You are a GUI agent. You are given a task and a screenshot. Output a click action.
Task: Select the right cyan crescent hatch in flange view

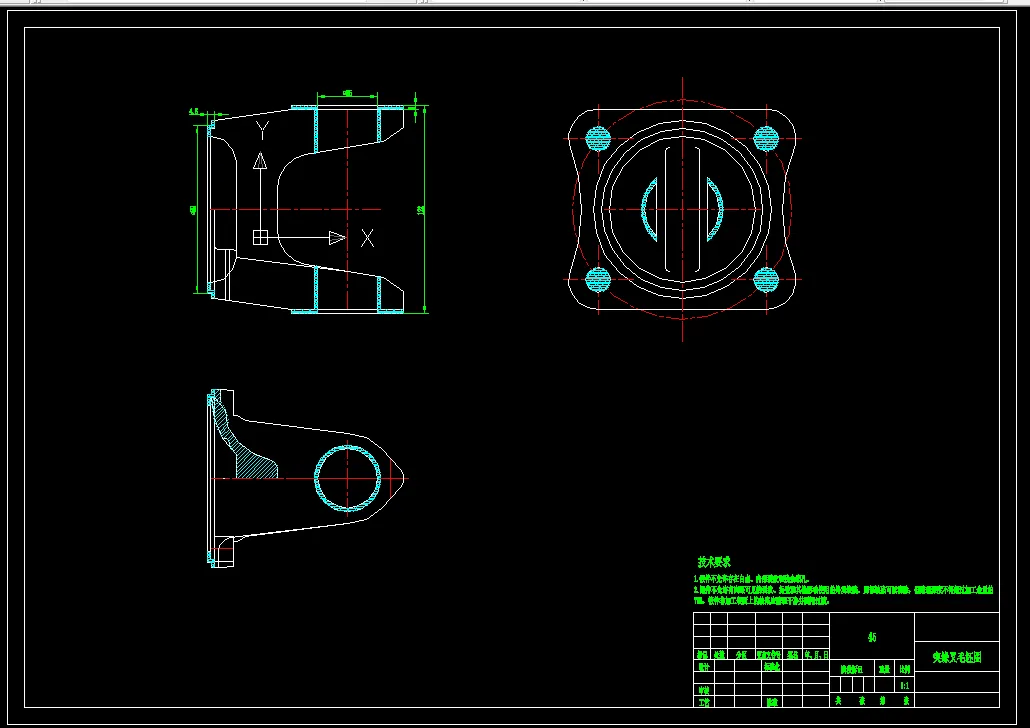(x=716, y=210)
